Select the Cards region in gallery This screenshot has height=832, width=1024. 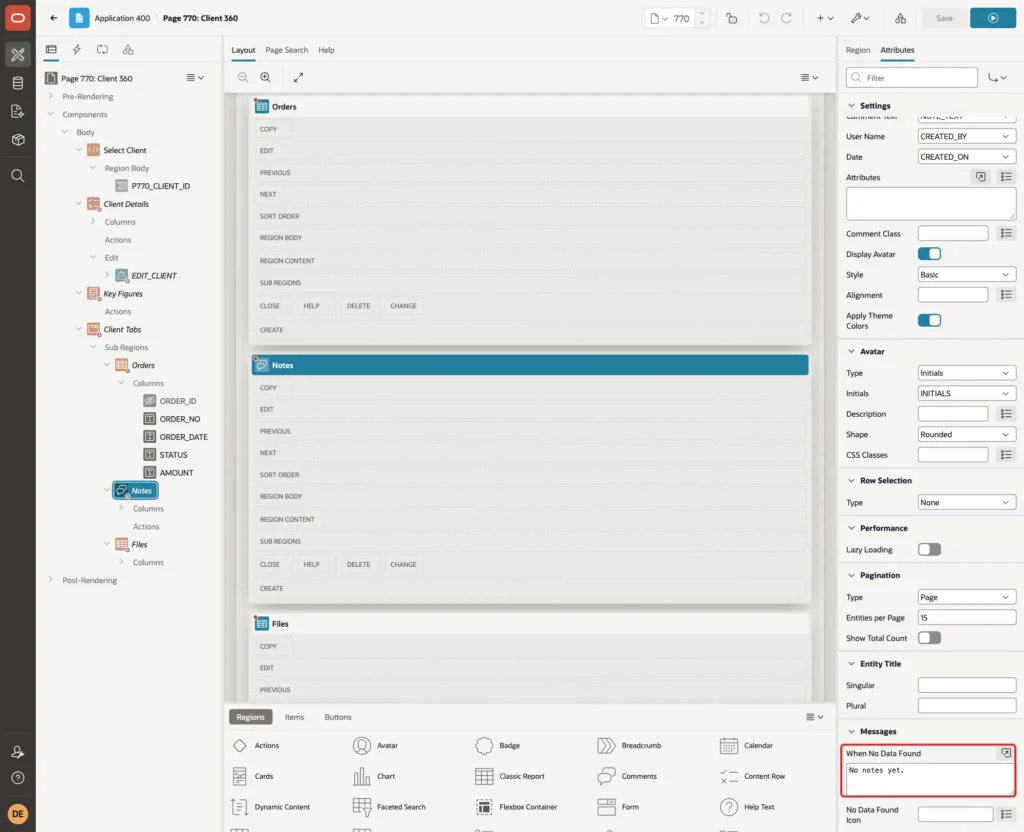point(253,776)
